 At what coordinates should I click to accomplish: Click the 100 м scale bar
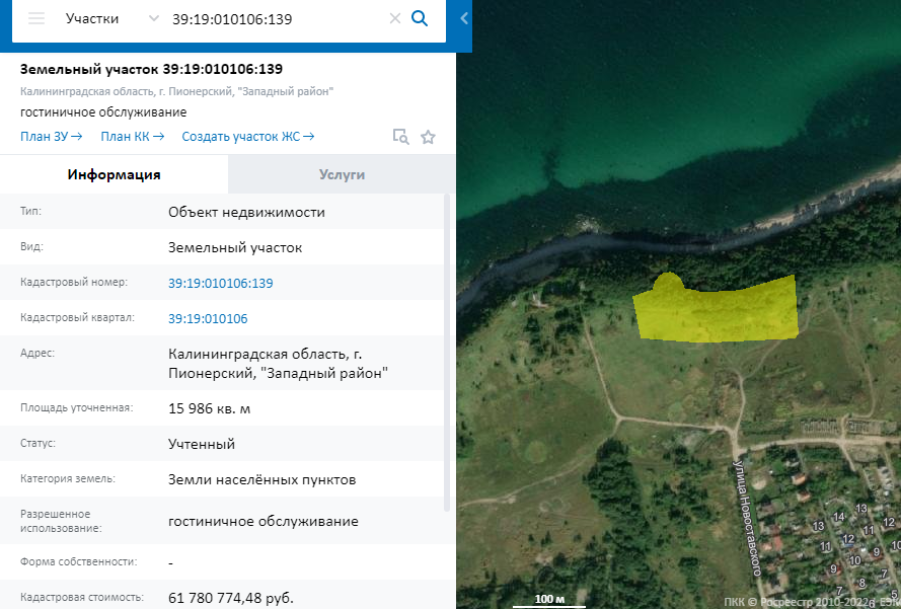pos(549,597)
